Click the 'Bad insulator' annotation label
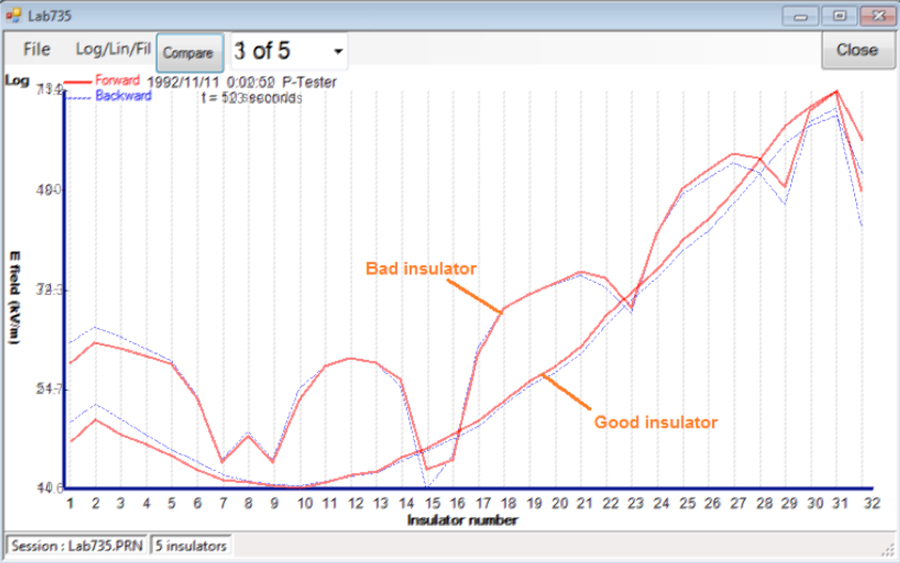 (x=420, y=269)
